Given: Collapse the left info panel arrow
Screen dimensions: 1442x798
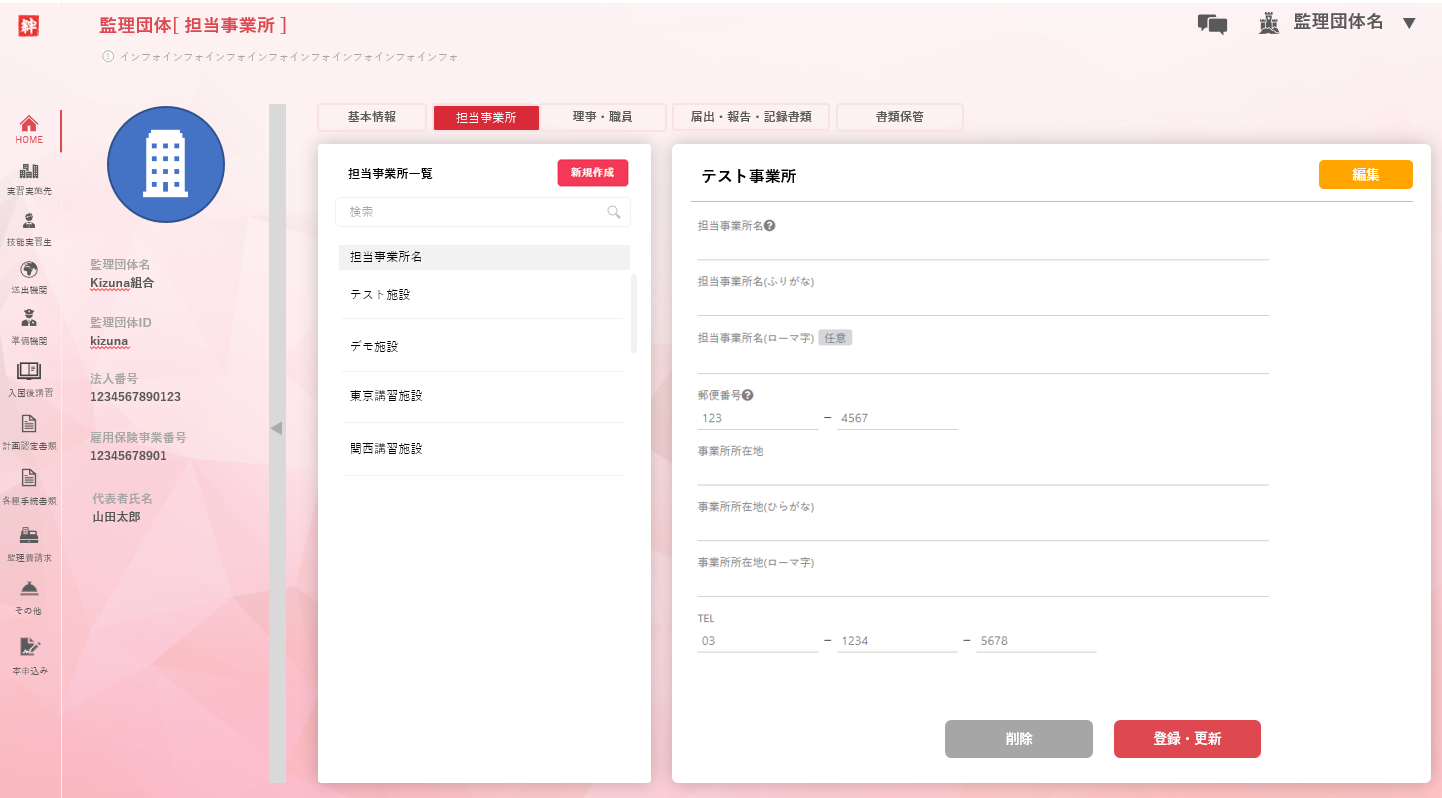Looking at the screenshot, I should 277,428.
